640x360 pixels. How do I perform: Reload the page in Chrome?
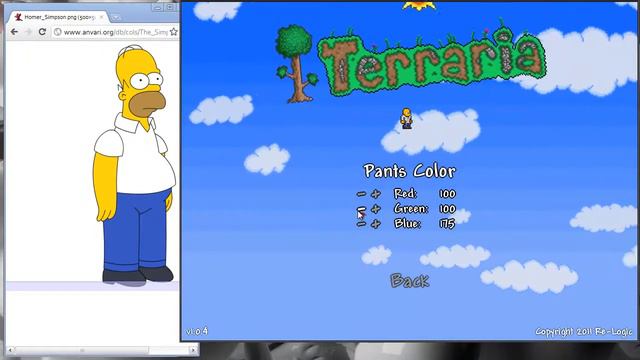tap(42, 31)
